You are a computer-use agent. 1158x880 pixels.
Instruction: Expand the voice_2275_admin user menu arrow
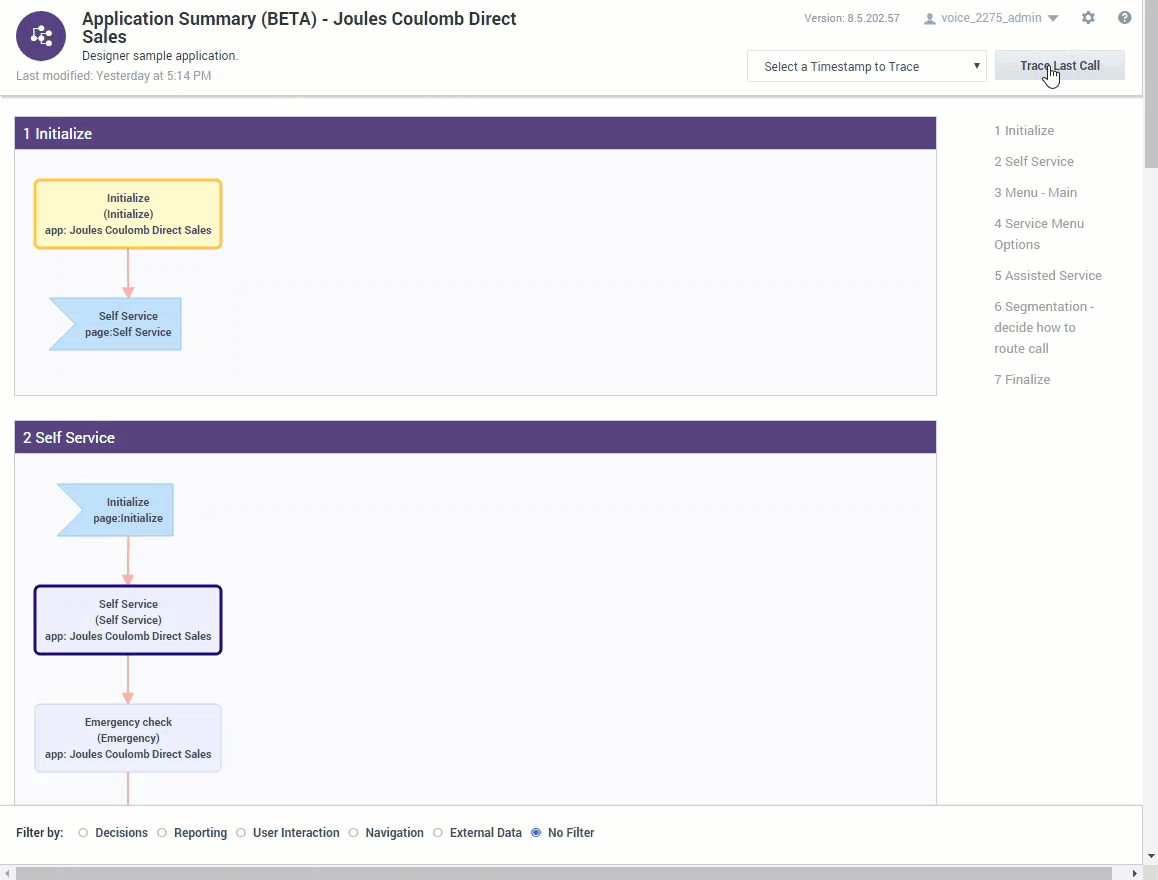tap(1053, 18)
